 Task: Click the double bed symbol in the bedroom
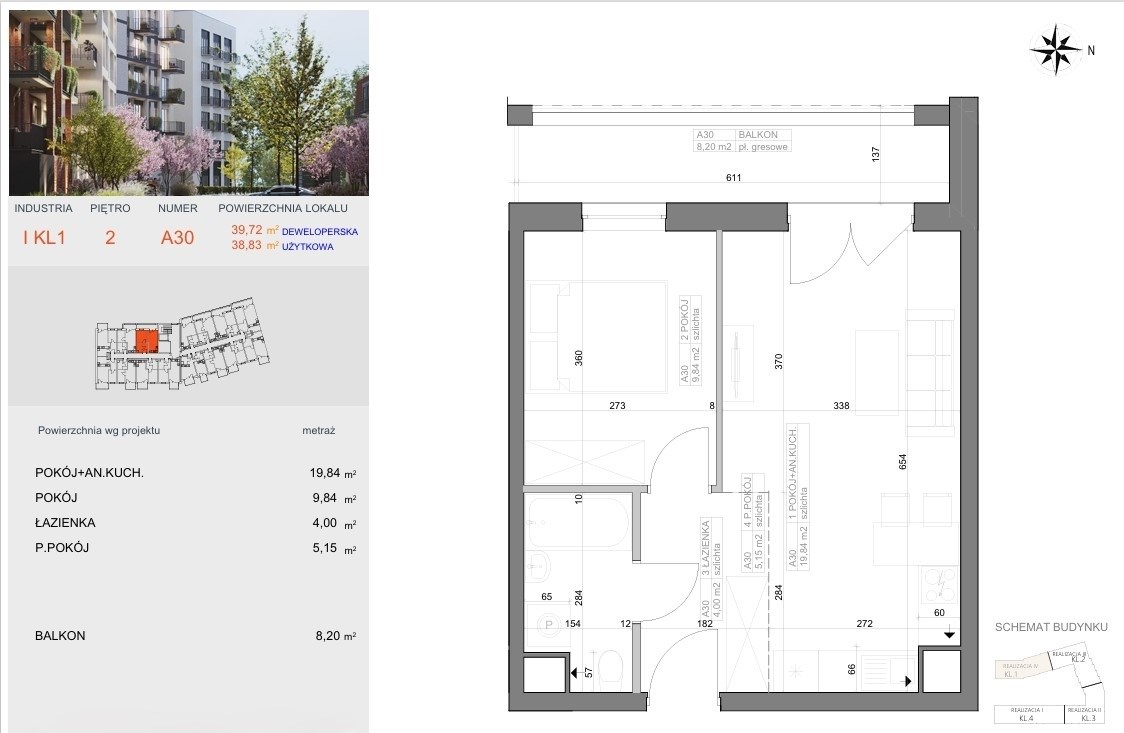[x=596, y=338]
